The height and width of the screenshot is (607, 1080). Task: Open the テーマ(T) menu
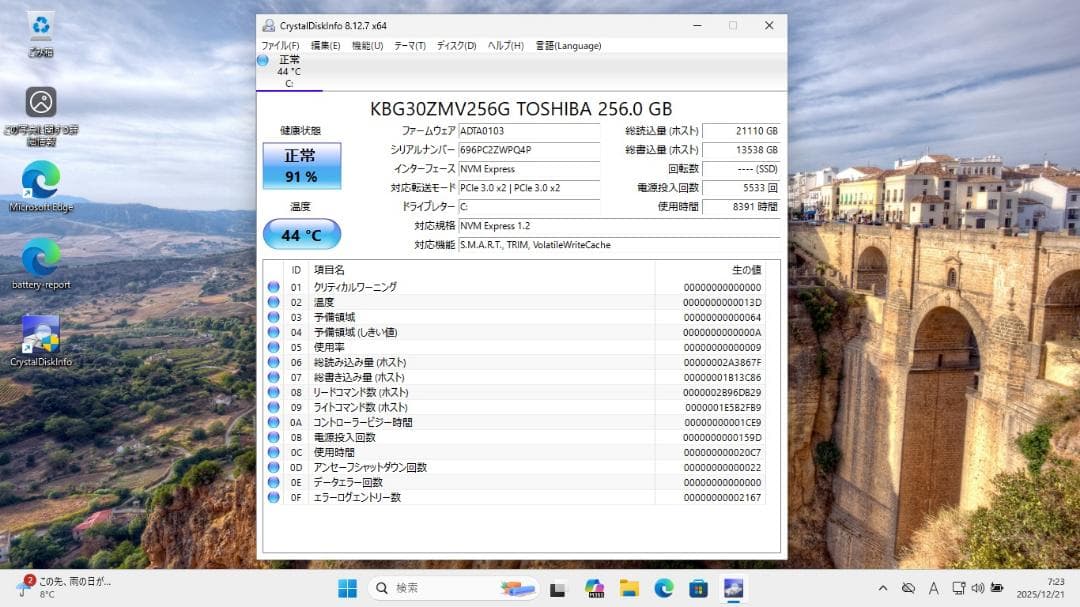[x=407, y=45]
